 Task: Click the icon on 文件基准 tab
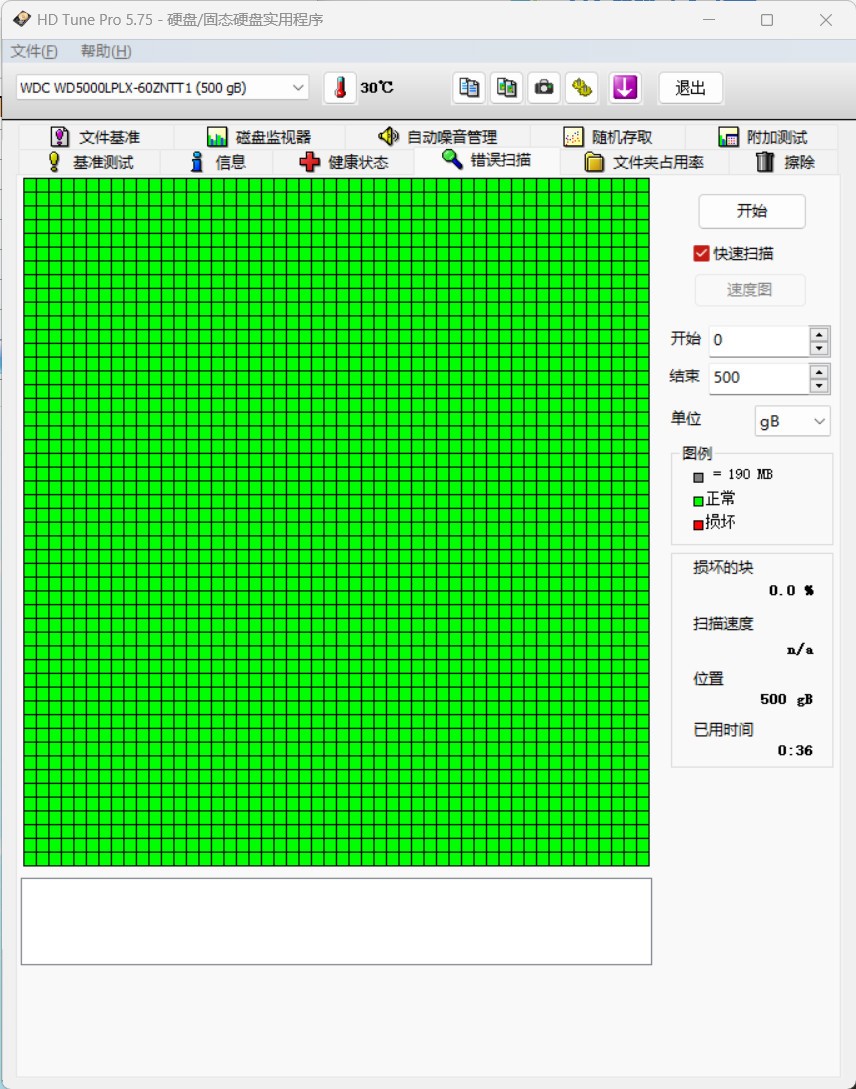click(60, 137)
